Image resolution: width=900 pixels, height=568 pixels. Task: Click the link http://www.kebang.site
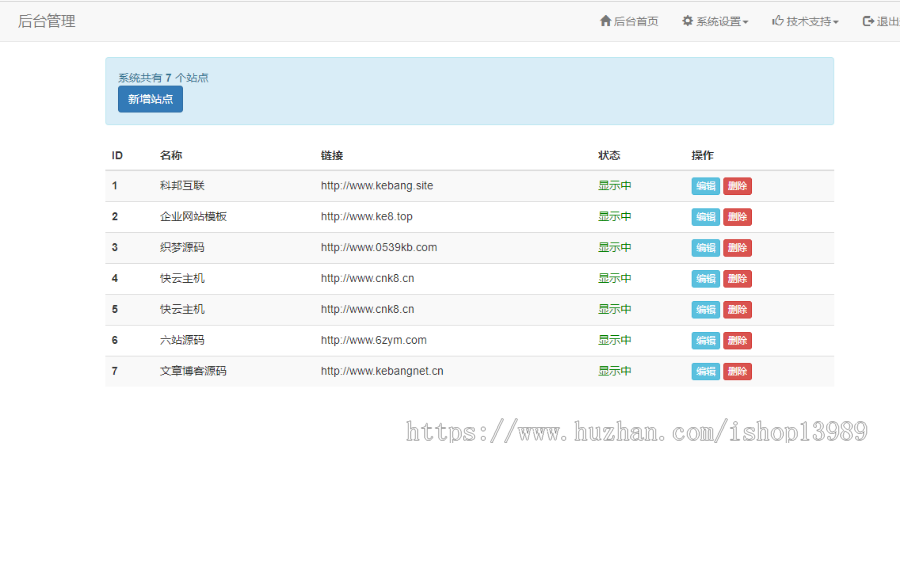point(377,186)
